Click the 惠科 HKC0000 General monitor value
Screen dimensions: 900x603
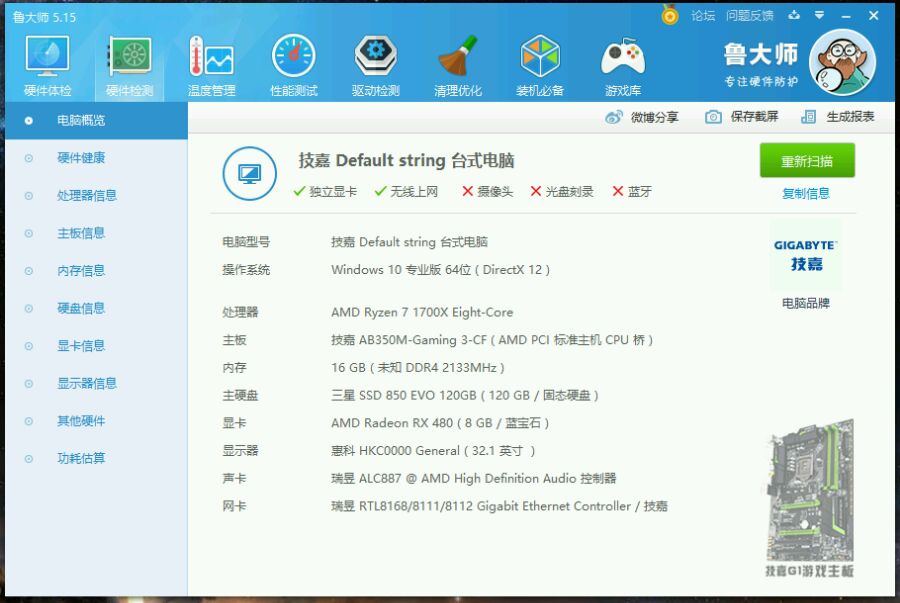(433, 451)
